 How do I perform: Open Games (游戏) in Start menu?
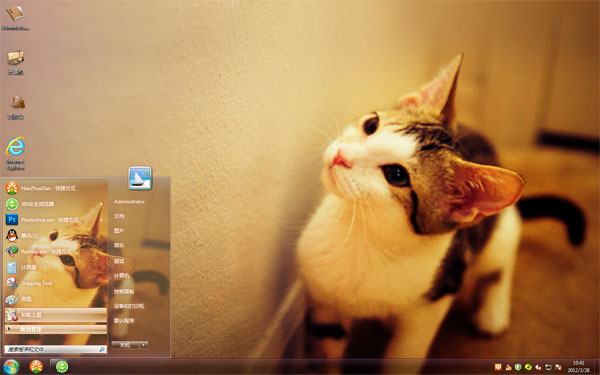coord(119,261)
